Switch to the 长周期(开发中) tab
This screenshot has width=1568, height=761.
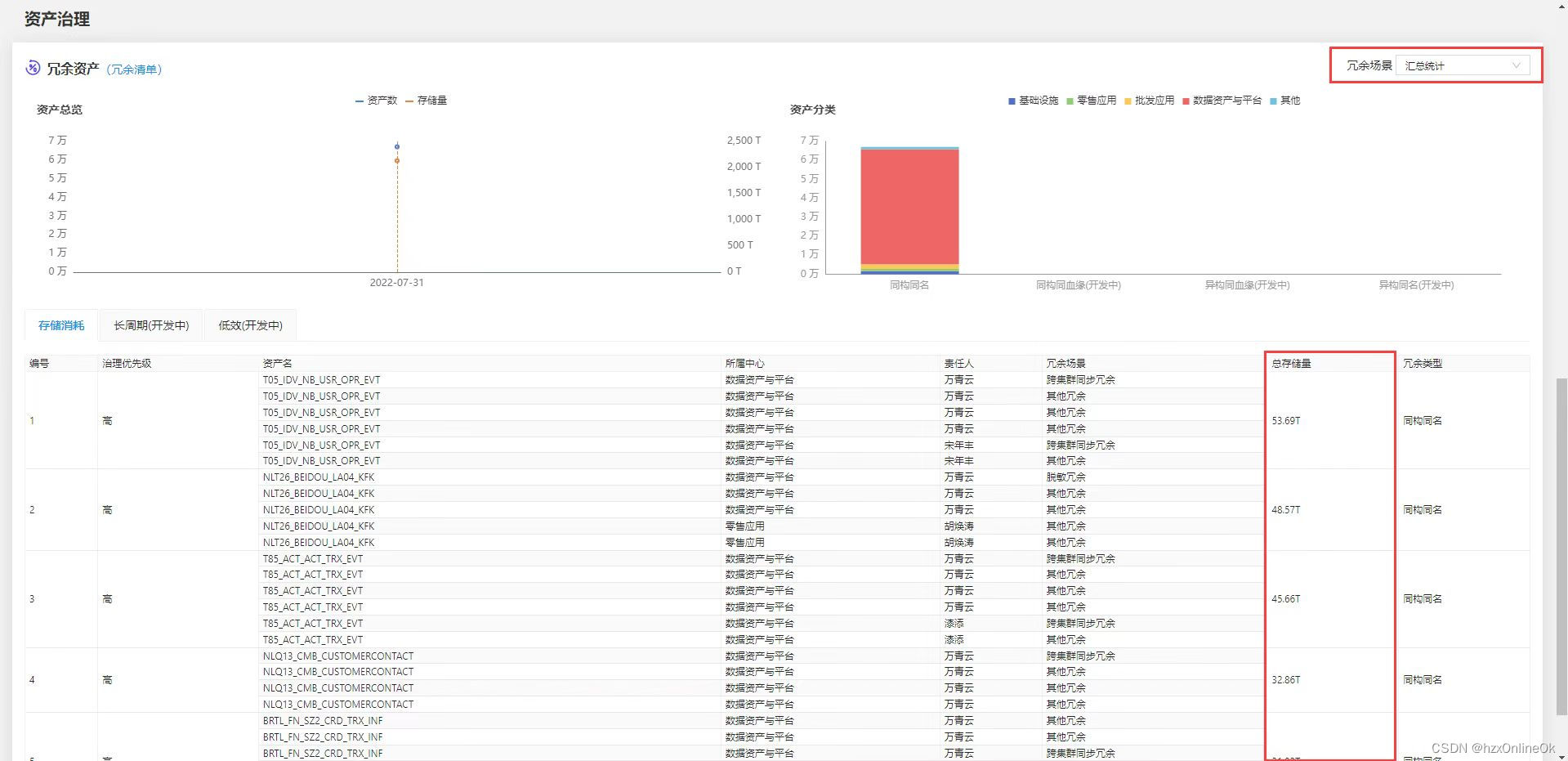[x=151, y=325]
